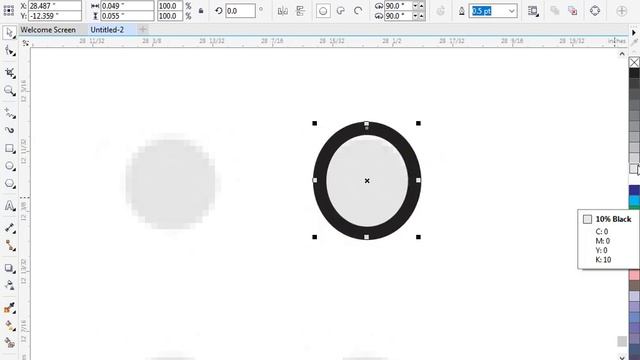Add a new document with plus tab
The image size is (640, 360).
click(x=142, y=29)
